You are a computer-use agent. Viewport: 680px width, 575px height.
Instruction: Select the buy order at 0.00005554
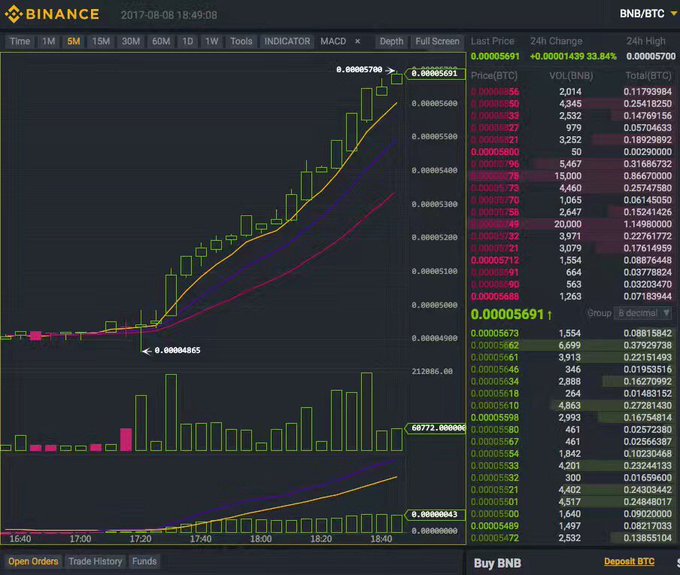571,454
